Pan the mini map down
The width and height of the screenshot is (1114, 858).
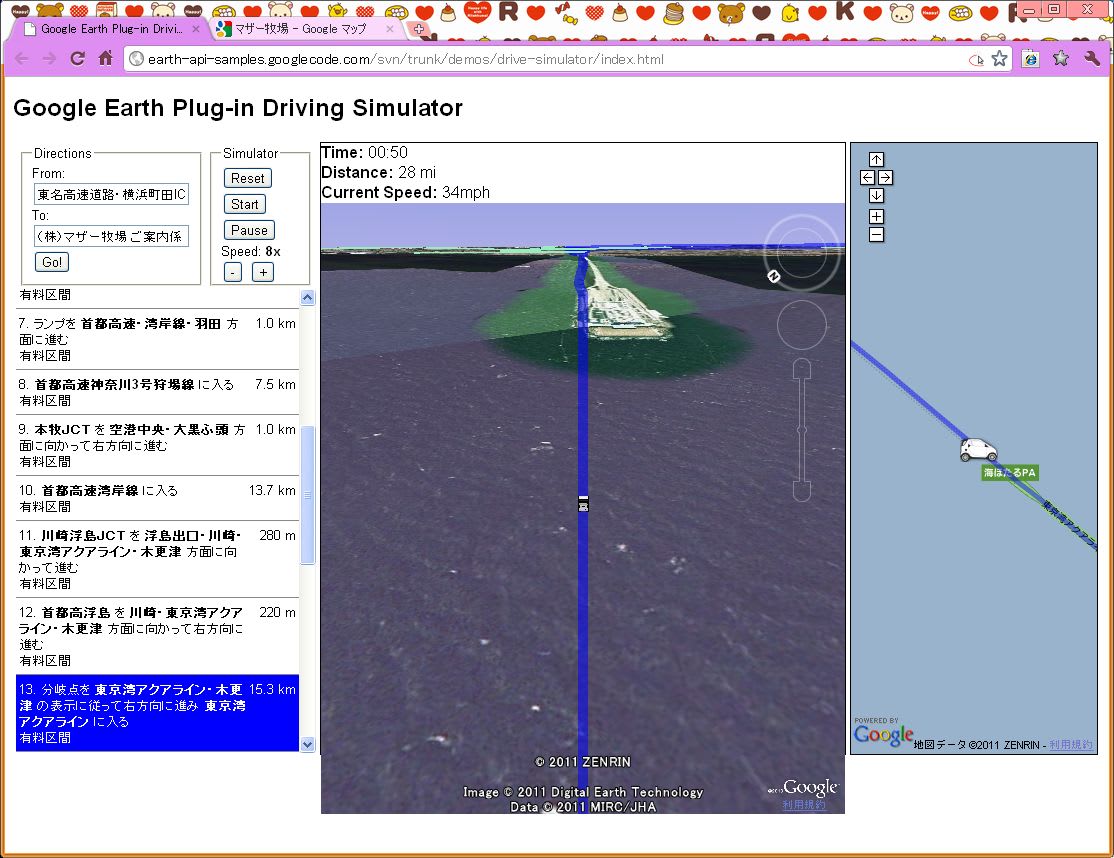(876, 195)
